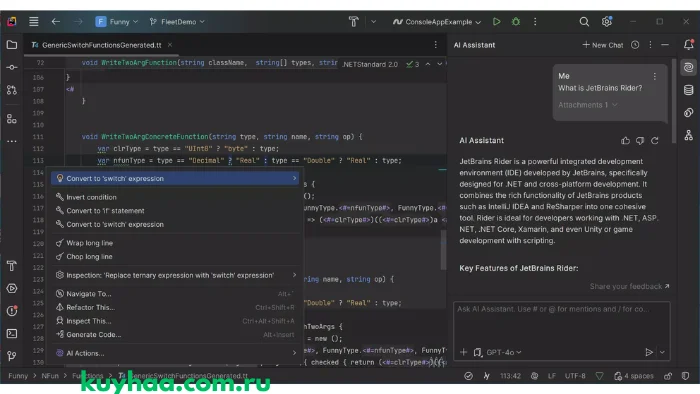The image size is (700, 394).
Task: Open the main hamburger menu
Action: [33, 21]
